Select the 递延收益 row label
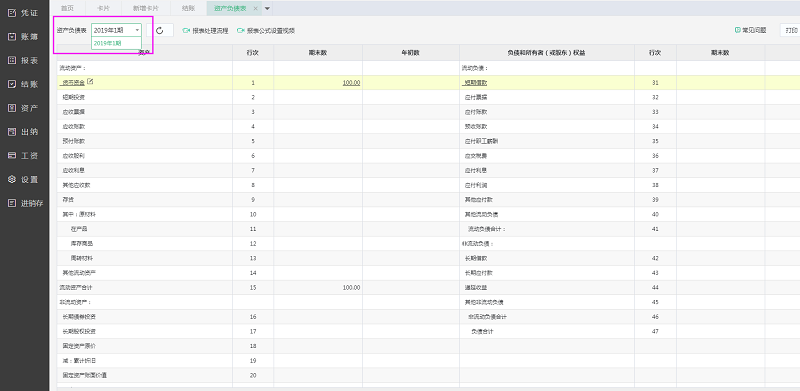800x391 pixels. 476,287
